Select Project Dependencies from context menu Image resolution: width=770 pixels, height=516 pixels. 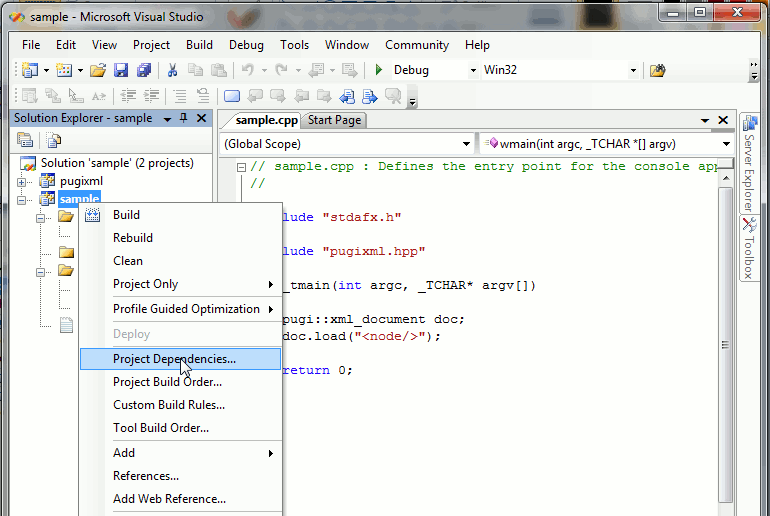coord(174,358)
